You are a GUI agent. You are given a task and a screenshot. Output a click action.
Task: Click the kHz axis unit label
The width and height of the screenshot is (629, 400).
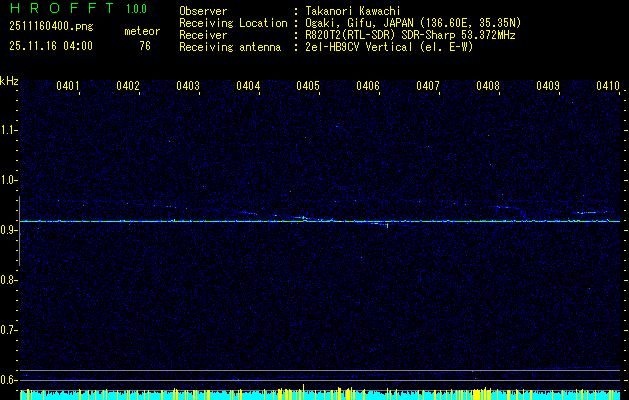coord(9,80)
